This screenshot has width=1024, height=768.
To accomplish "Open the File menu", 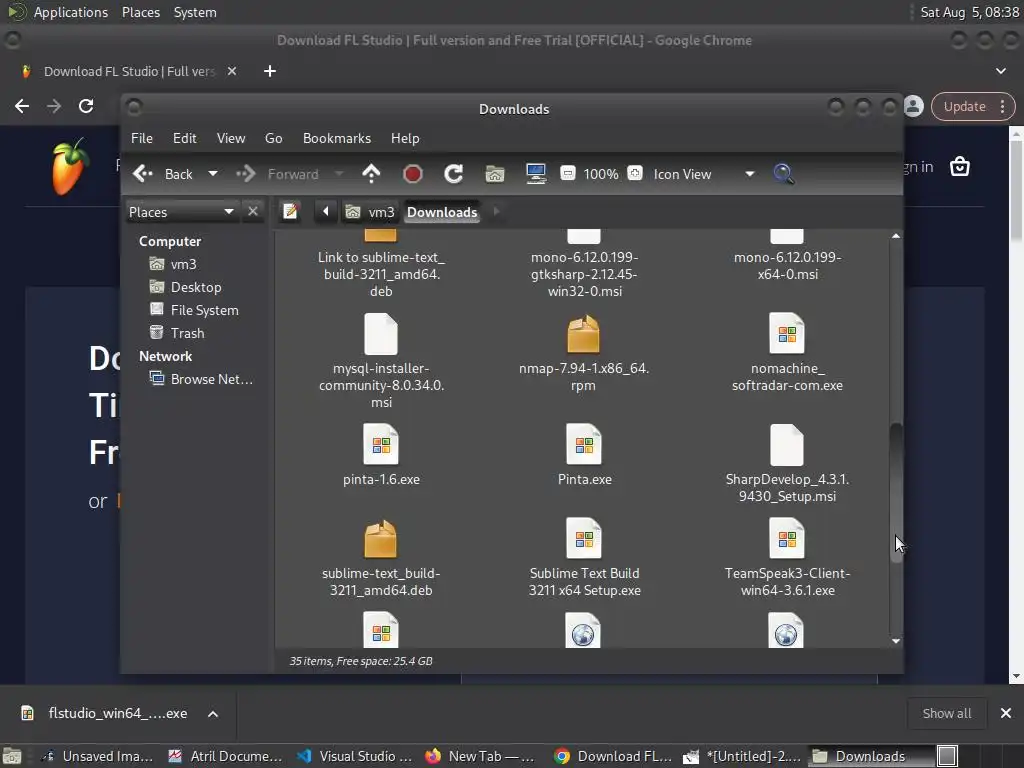I will click(142, 138).
